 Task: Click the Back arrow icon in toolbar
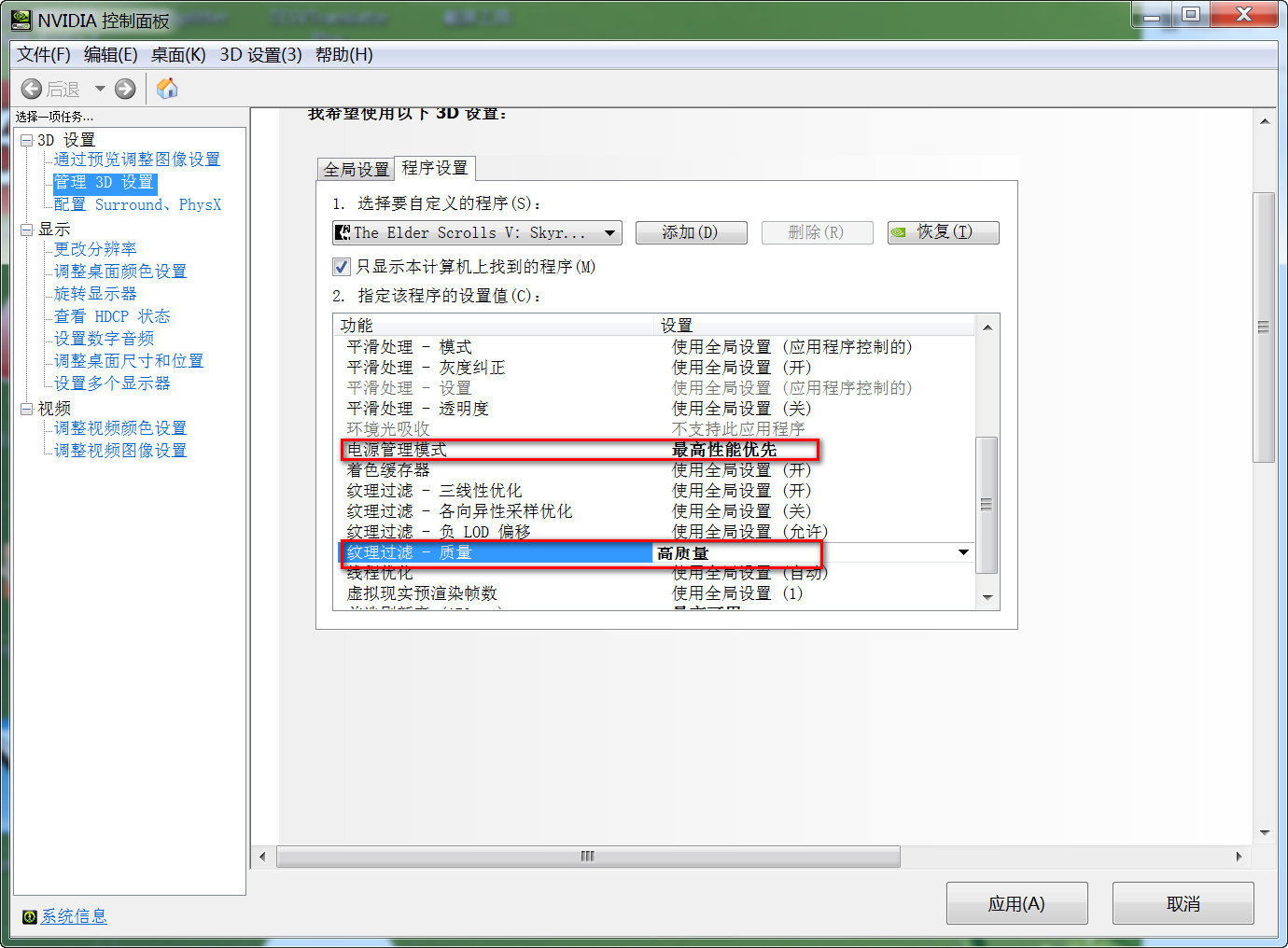[x=32, y=89]
